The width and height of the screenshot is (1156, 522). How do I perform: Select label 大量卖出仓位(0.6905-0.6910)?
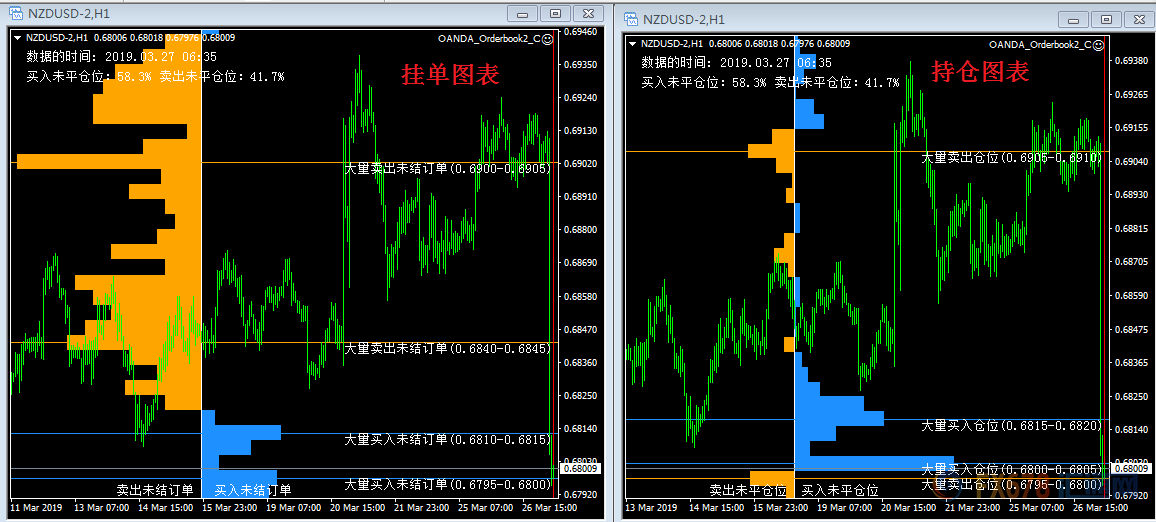(x=1012, y=157)
